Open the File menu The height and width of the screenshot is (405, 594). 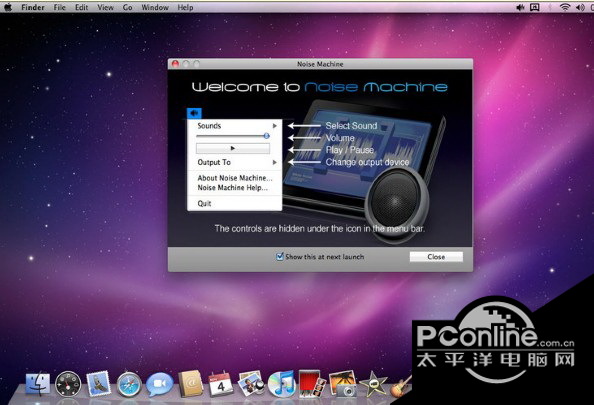[59, 7]
